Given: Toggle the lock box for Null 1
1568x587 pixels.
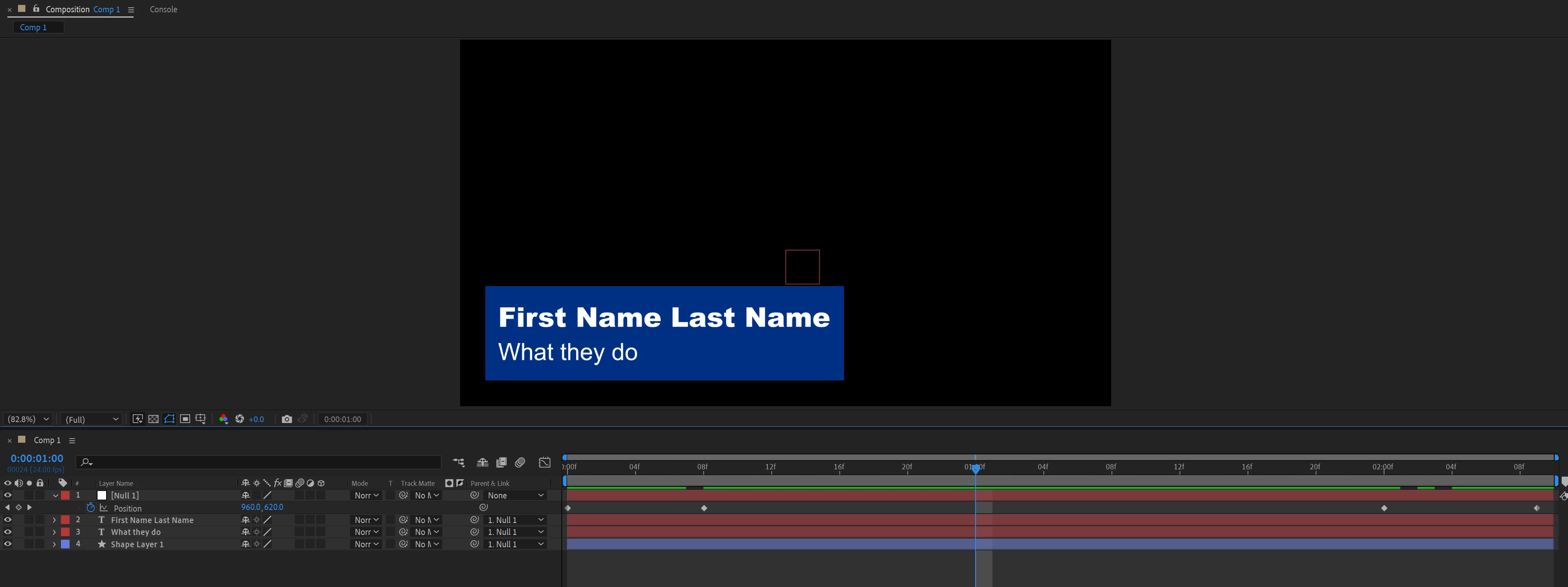Looking at the screenshot, I should [x=40, y=496].
